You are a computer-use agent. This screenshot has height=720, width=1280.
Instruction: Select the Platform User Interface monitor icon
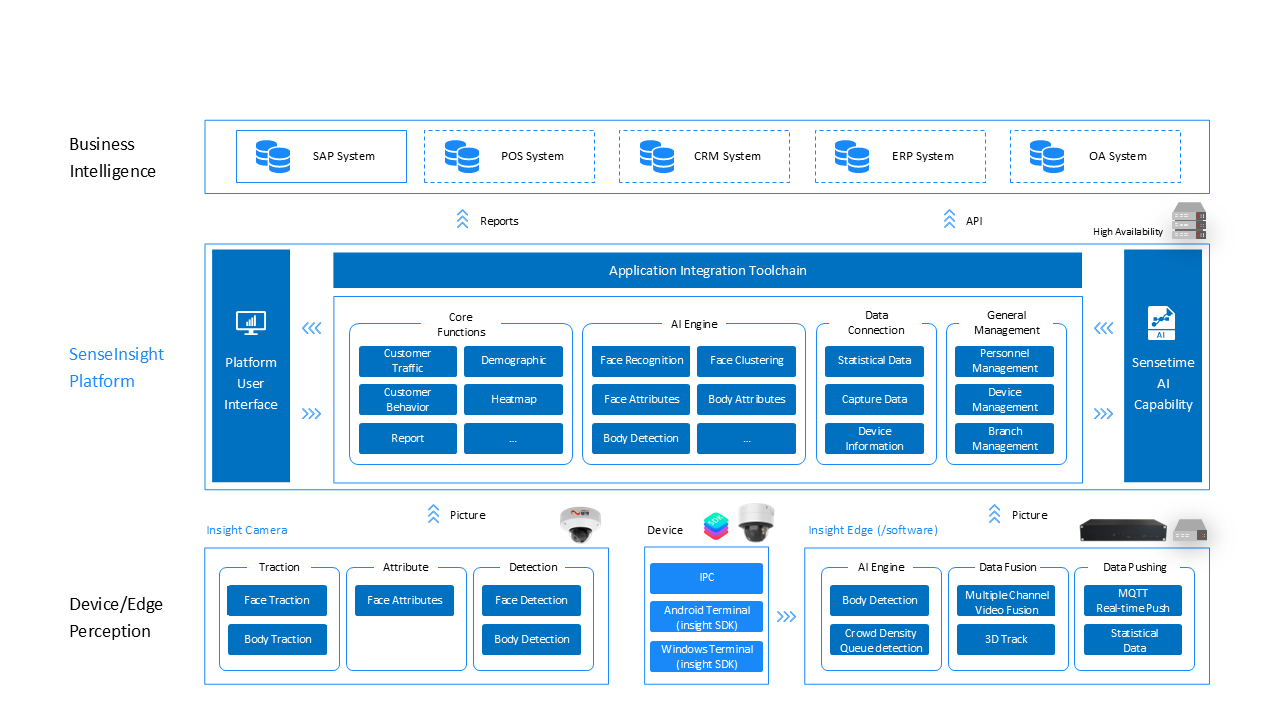(250, 322)
